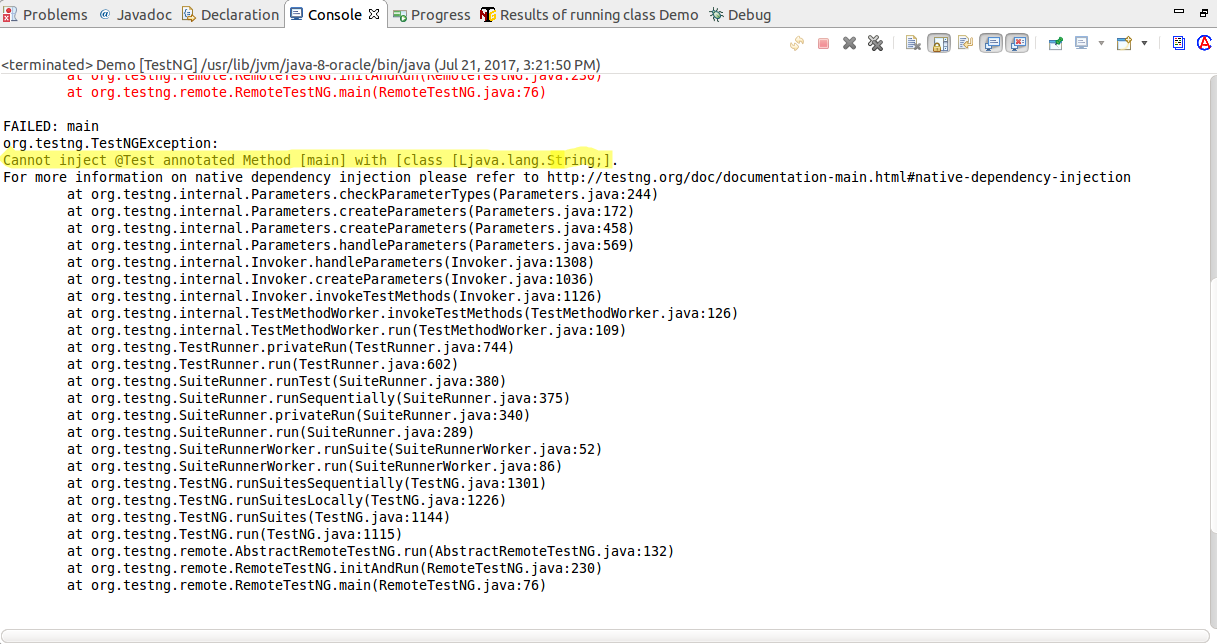Click the testng.org documentation URL

tap(839, 177)
